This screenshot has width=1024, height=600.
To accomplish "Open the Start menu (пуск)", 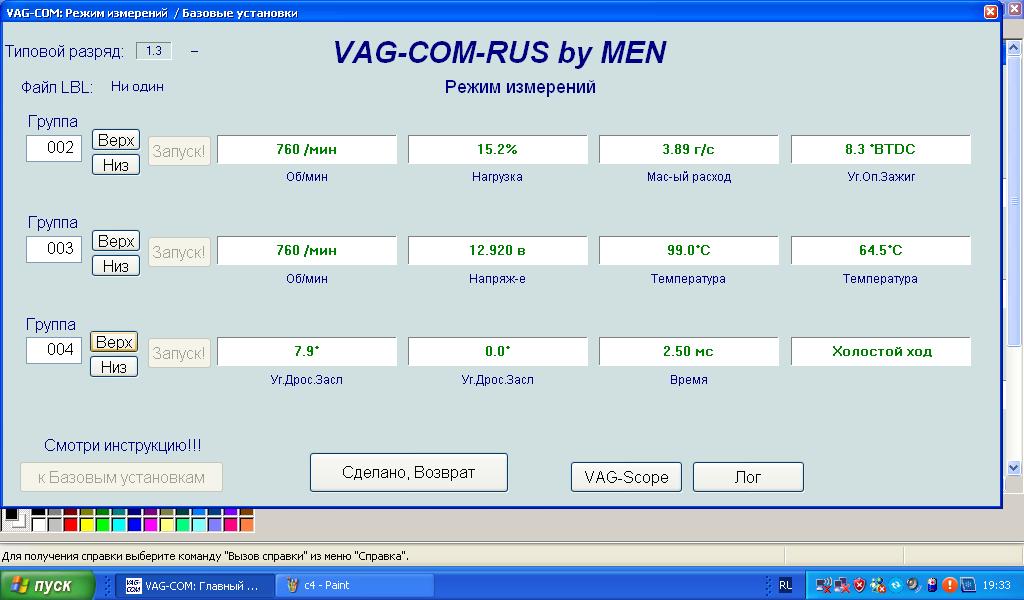I will point(47,585).
